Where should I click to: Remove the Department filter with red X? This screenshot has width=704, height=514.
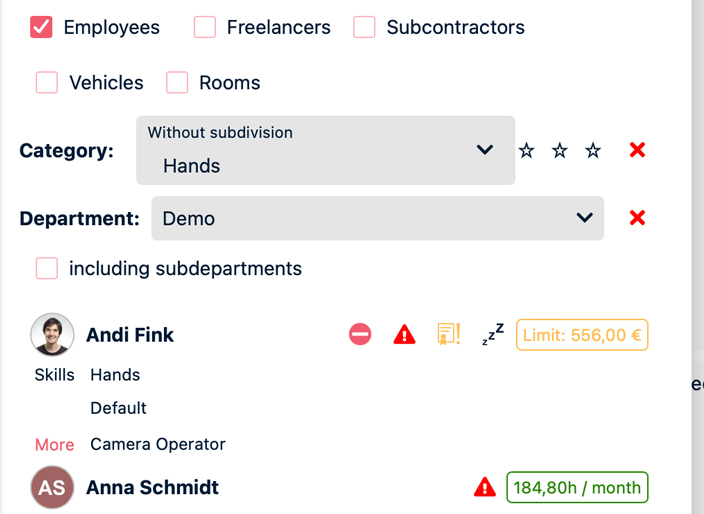[x=637, y=218]
